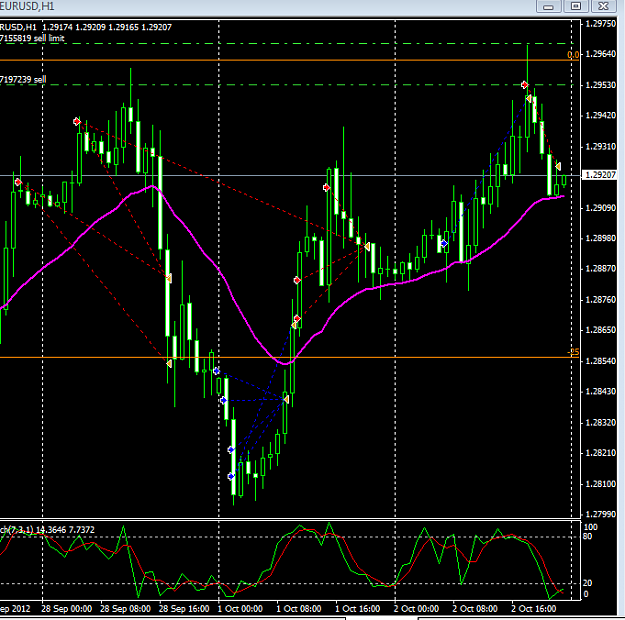Click the OHLC readout ending 1.29207
Viewport: 625px width, 620px height.
[107, 27]
